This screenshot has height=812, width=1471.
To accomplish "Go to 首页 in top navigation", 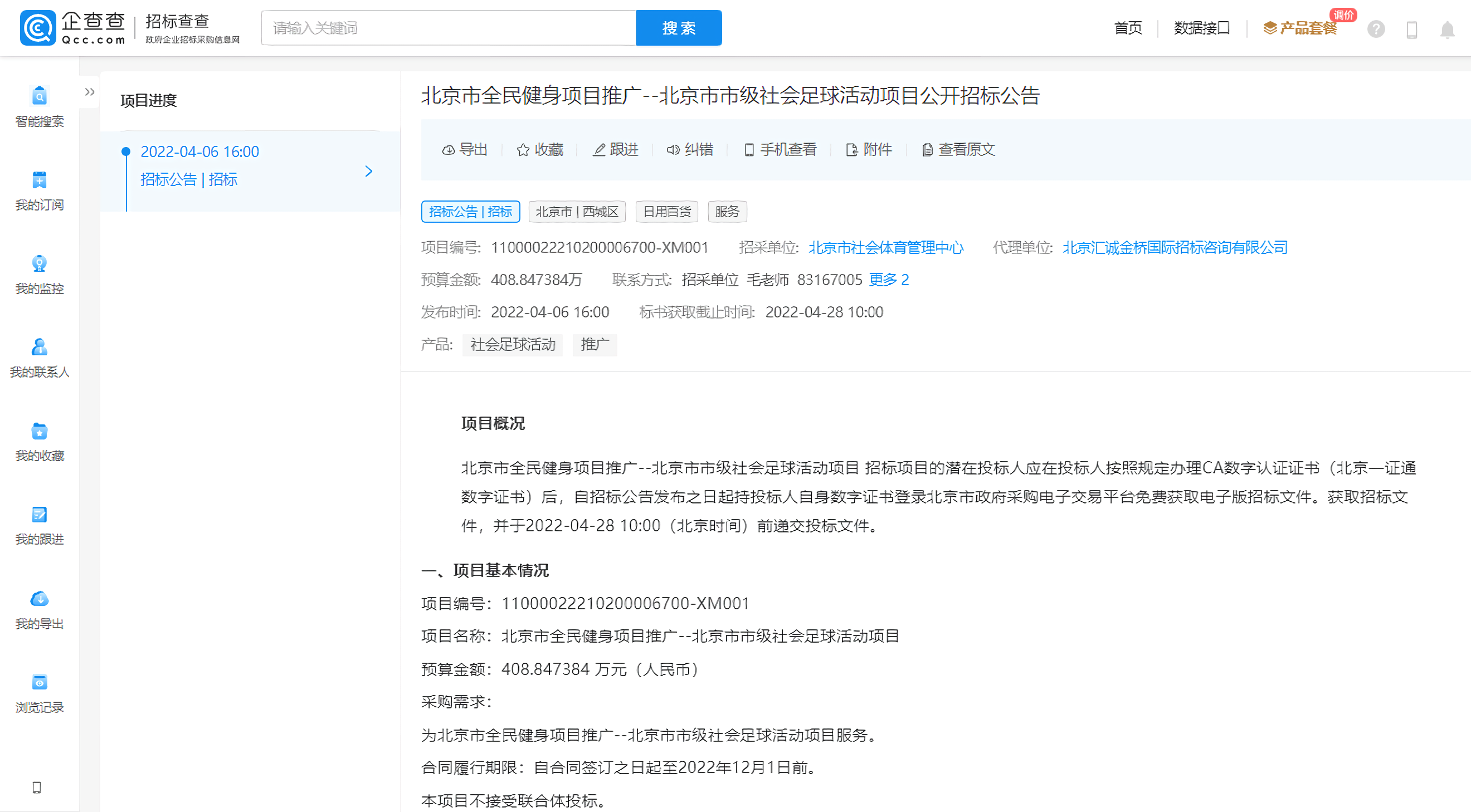I will point(1128,28).
